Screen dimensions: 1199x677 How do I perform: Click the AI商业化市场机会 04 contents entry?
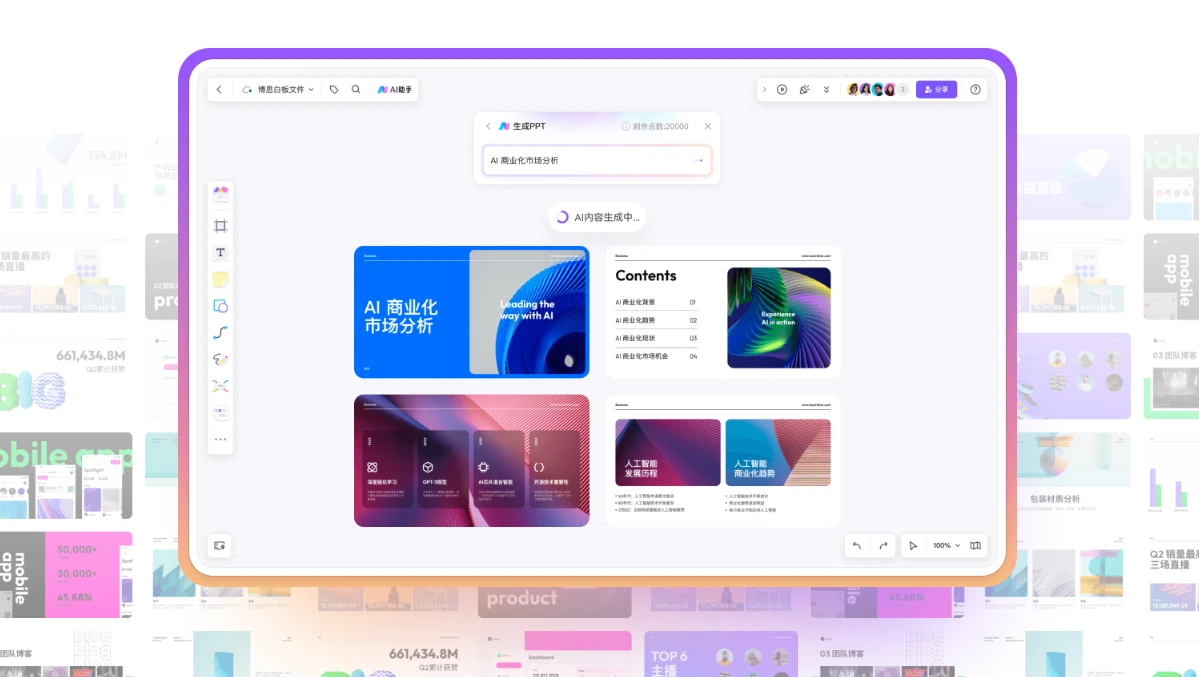(656, 356)
